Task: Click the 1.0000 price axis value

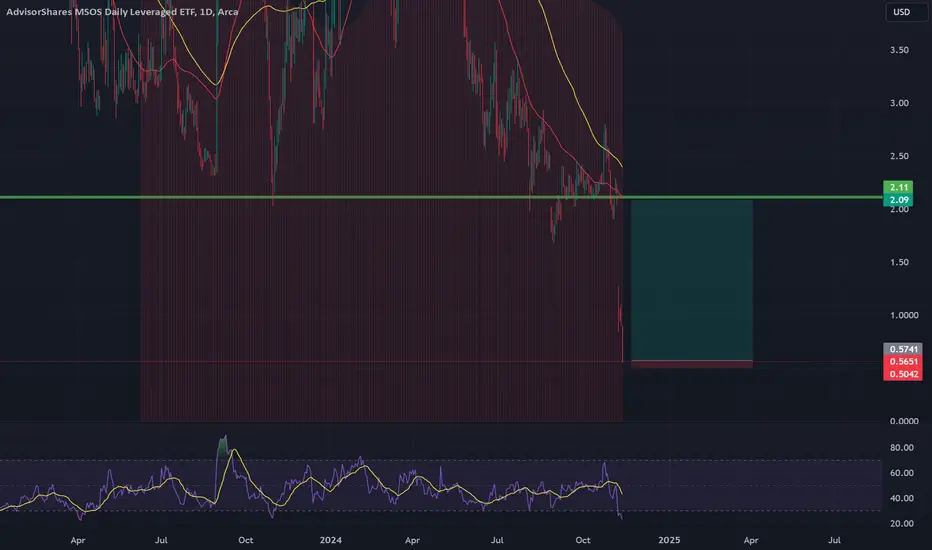Action: (x=903, y=315)
